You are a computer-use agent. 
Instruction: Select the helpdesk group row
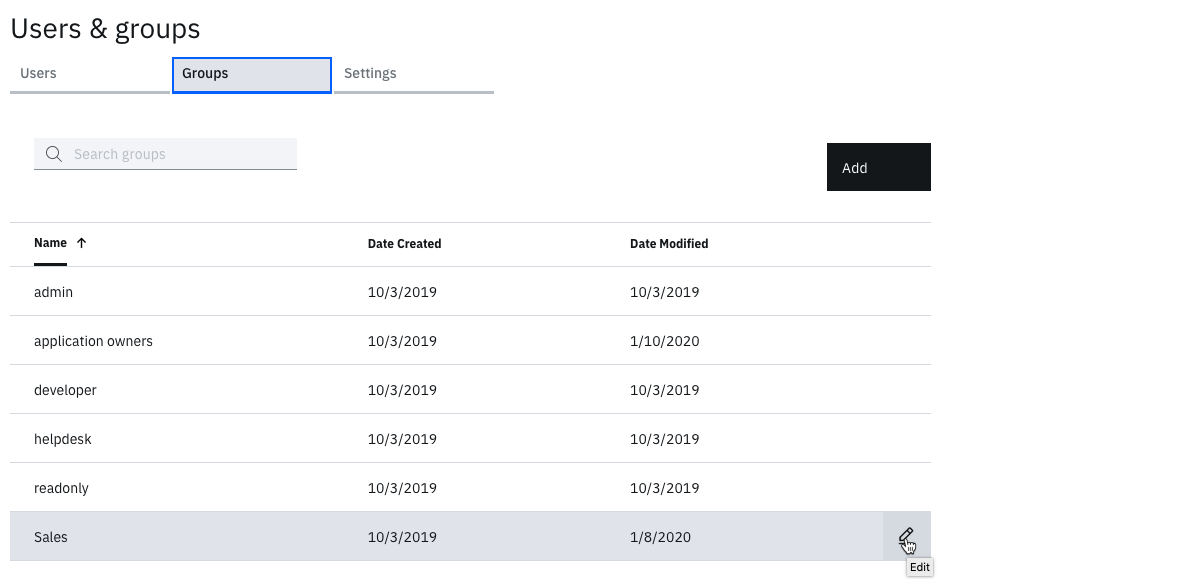pos(470,439)
